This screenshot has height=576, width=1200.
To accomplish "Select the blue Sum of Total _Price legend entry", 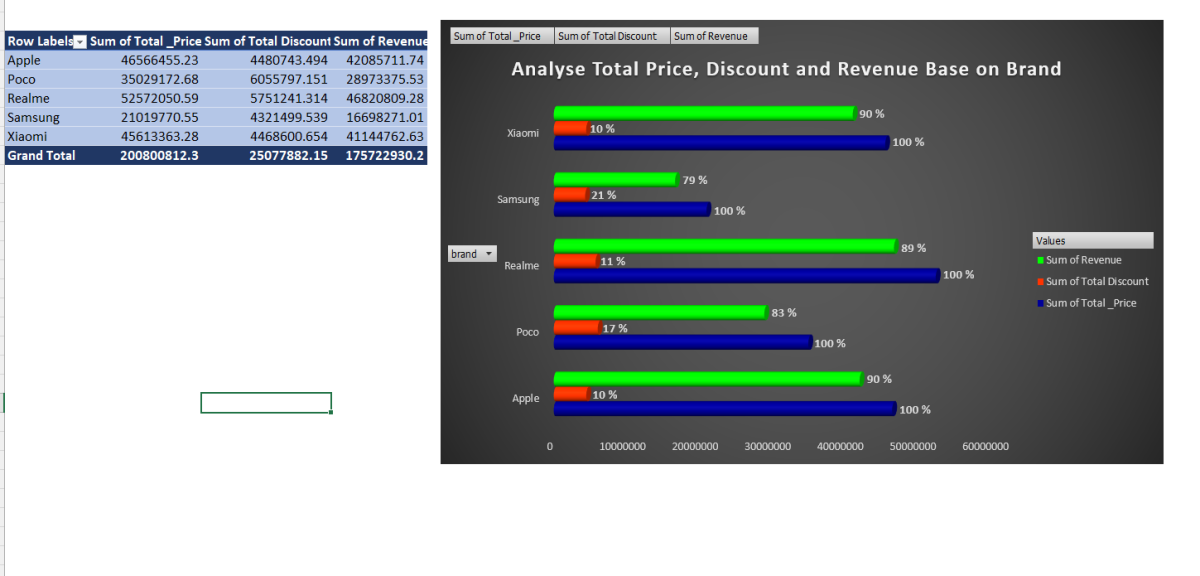I will click(1090, 303).
